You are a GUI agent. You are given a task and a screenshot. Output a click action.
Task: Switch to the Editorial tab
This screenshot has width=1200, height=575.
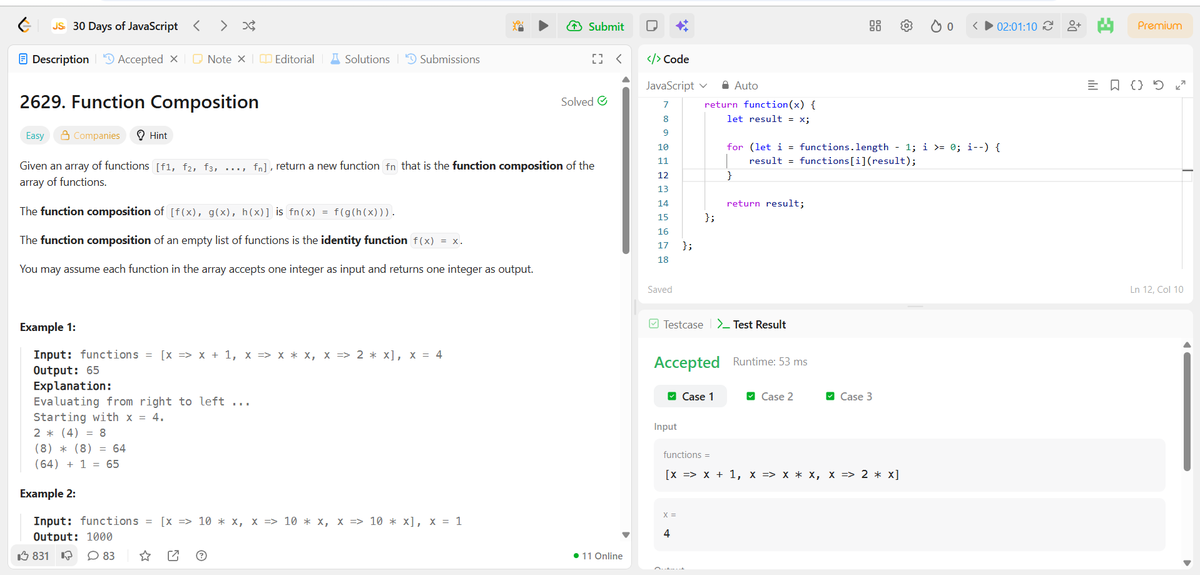click(287, 59)
